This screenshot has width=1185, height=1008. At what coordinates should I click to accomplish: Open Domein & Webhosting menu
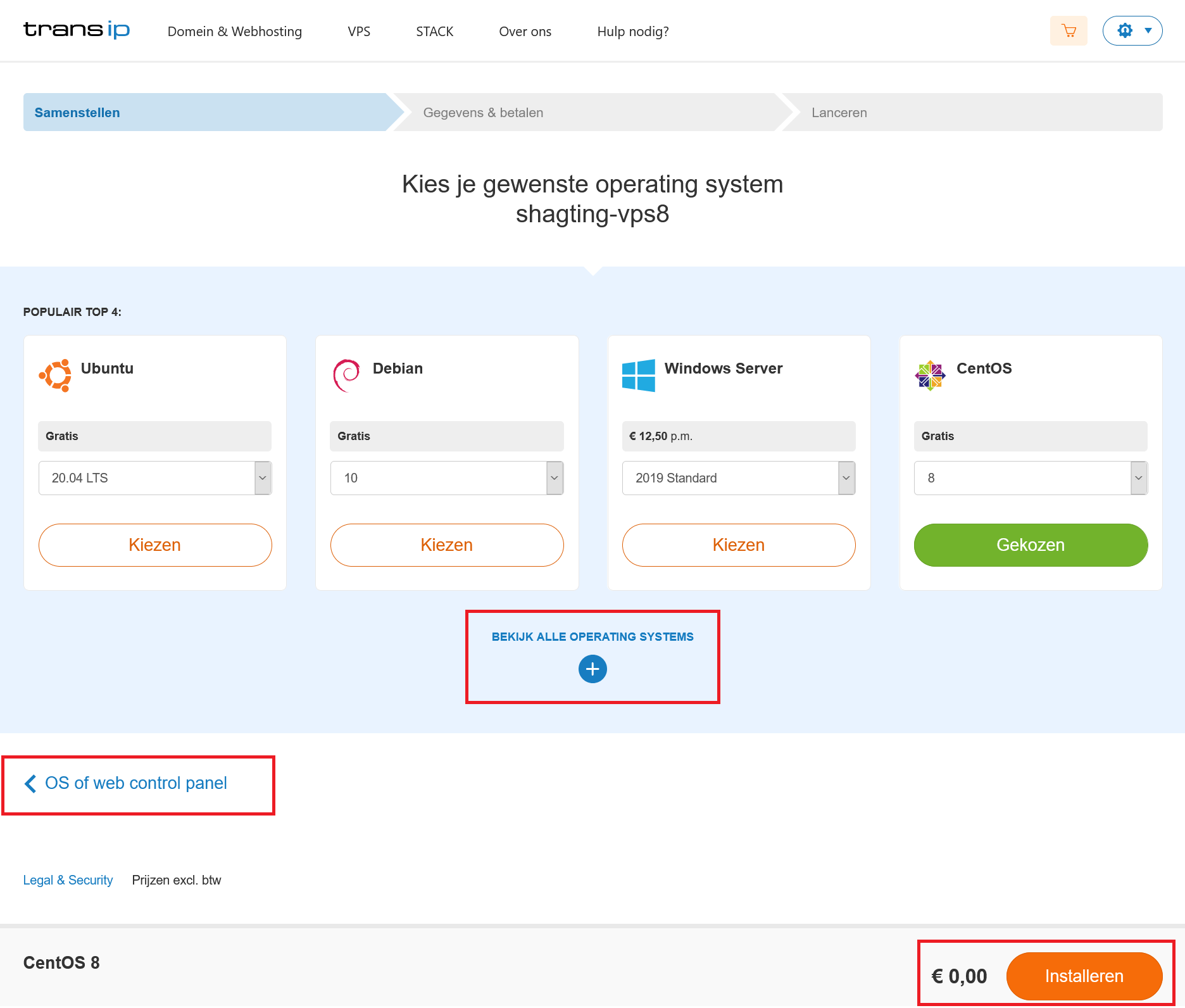click(x=235, y=32)
